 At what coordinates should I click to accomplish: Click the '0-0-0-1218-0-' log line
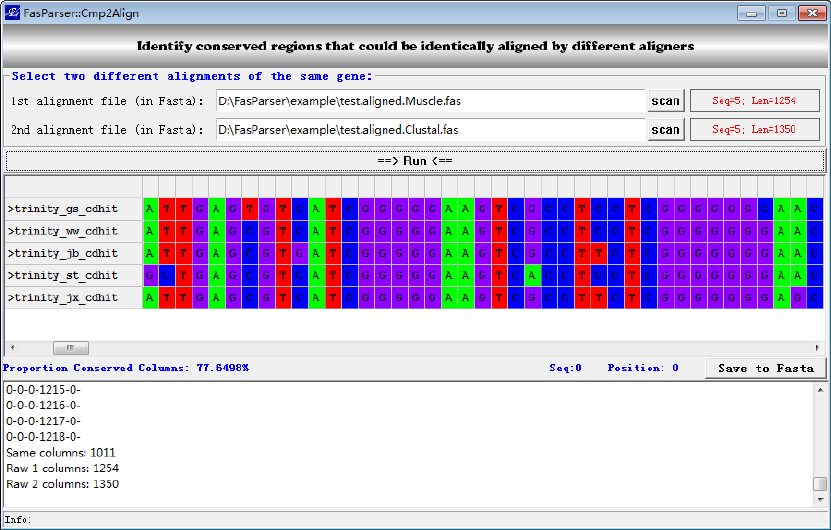(x=43, y=437)
